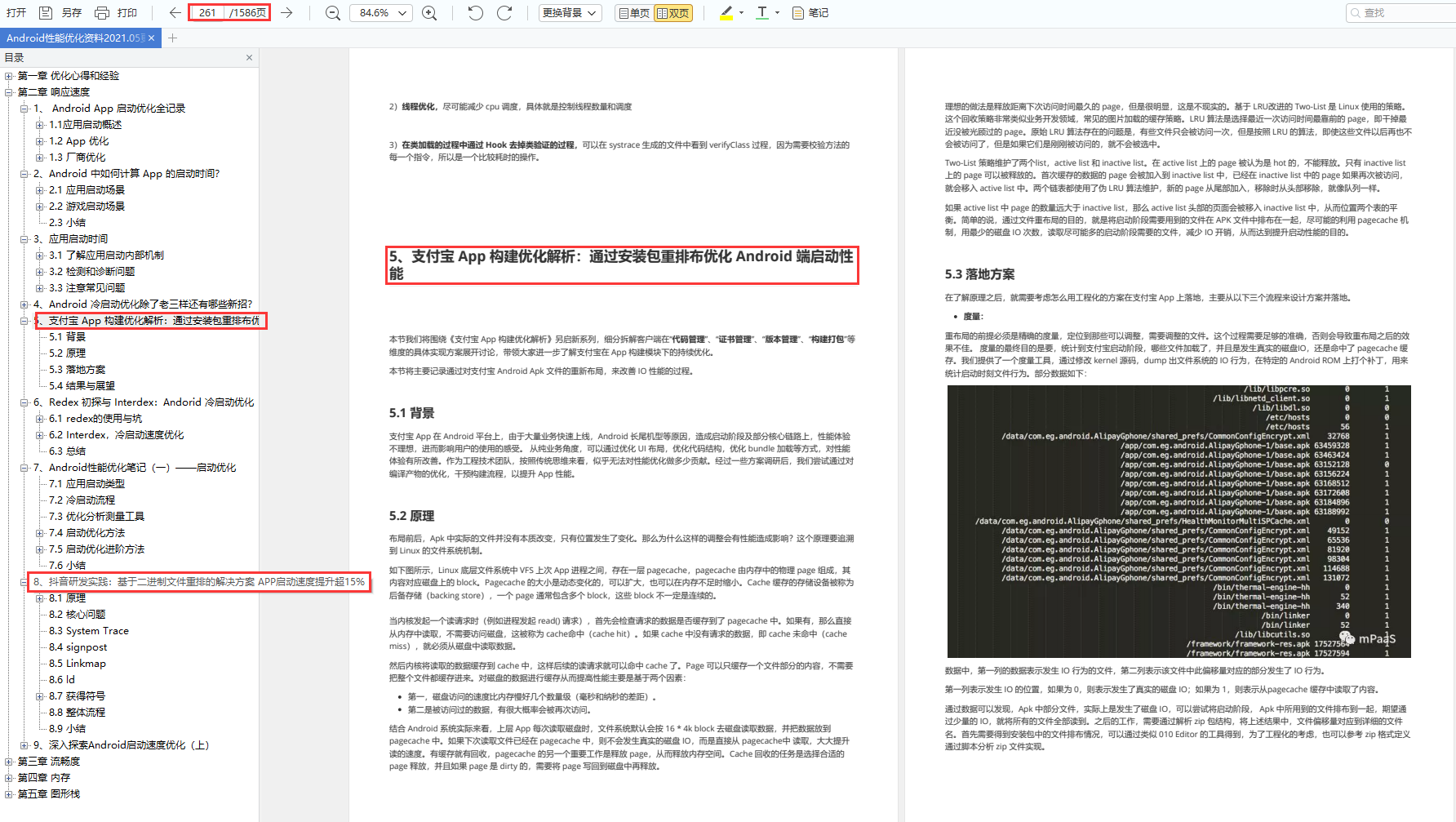Add a new tab with plus icon
The image size is (1456, 822).
coord(172,38)
